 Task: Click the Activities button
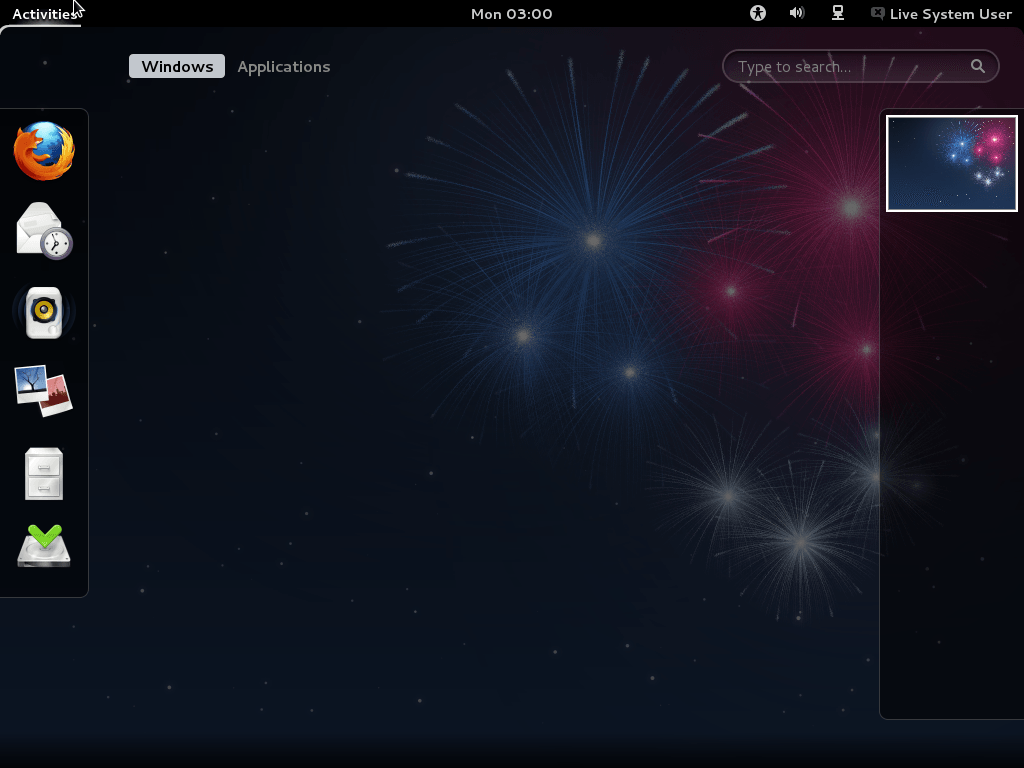(x=44, y=14)
